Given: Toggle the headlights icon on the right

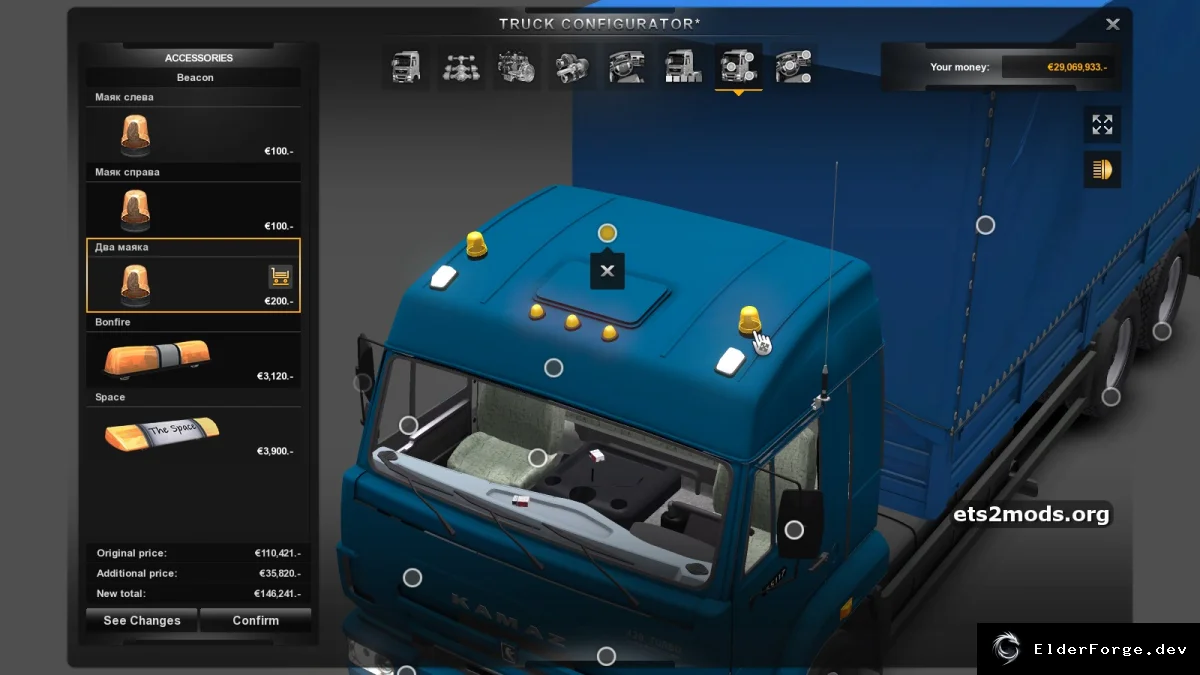Looking at the screenshot, I should pos(1102,169).
